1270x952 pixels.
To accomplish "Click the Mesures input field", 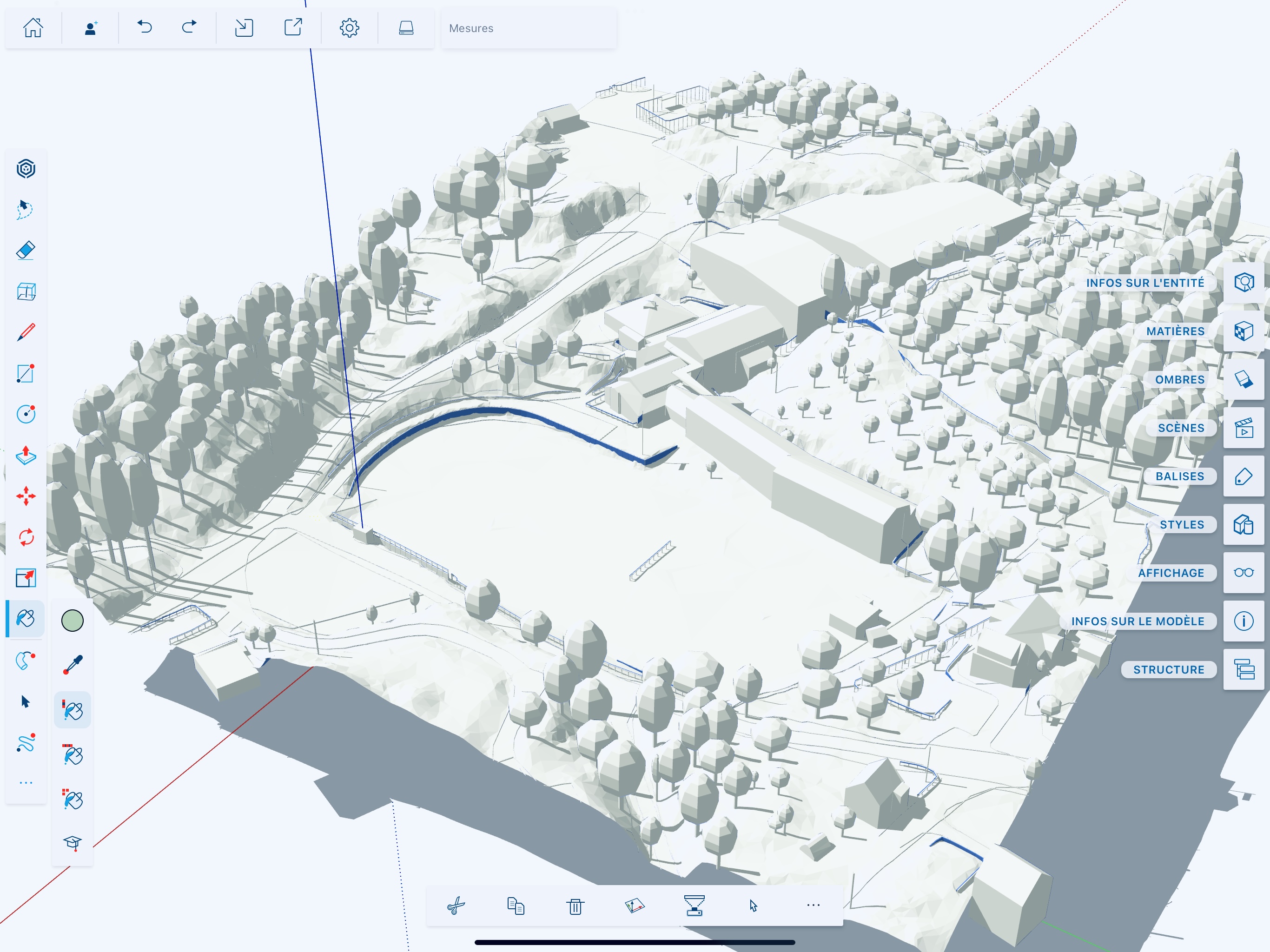I will 528,28.
